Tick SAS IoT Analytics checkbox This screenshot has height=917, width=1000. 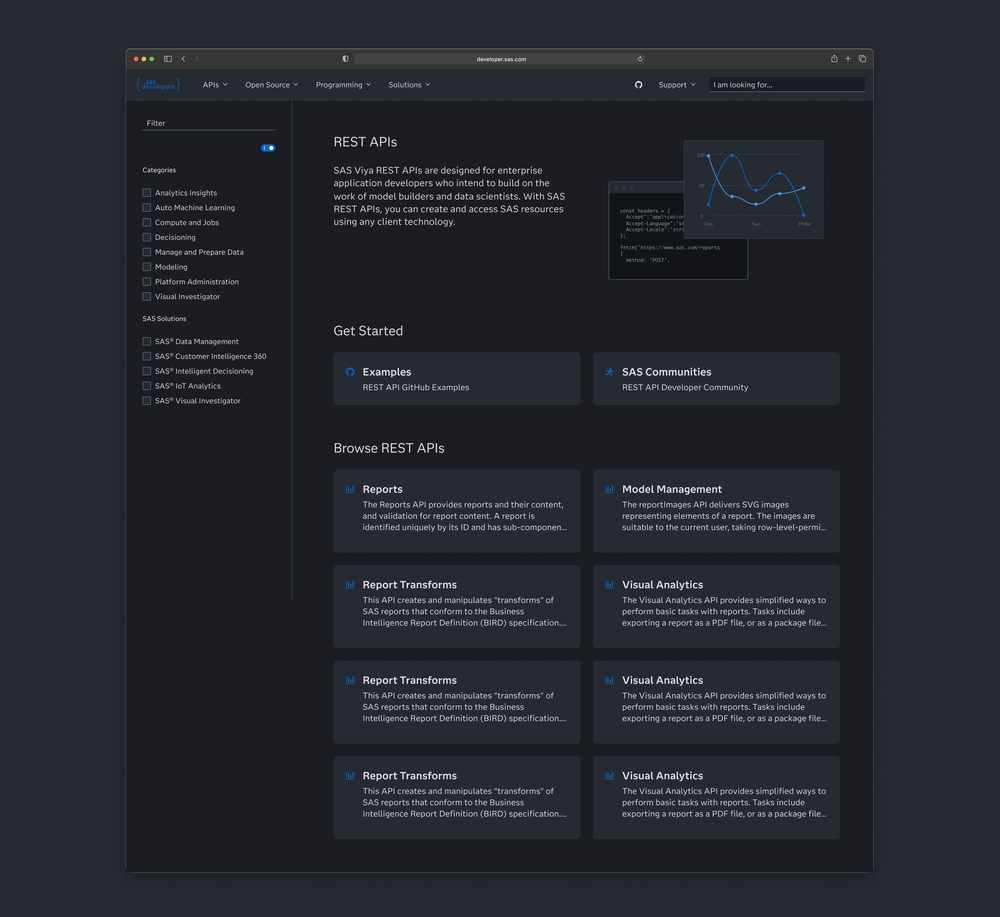pyautogui.click(x=147, y=386)
